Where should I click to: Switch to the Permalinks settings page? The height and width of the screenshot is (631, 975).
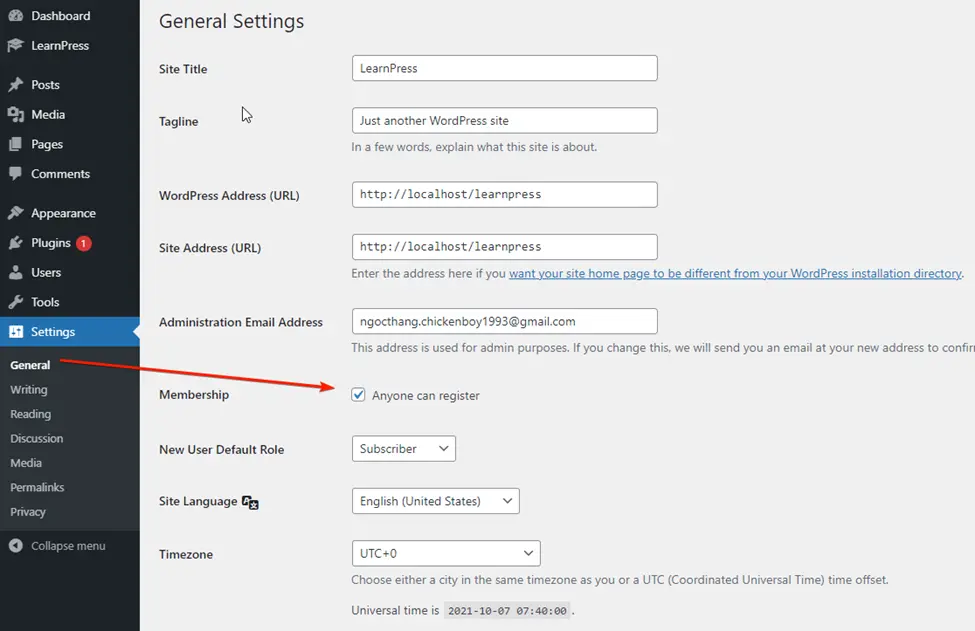click(x=38, y=487)
